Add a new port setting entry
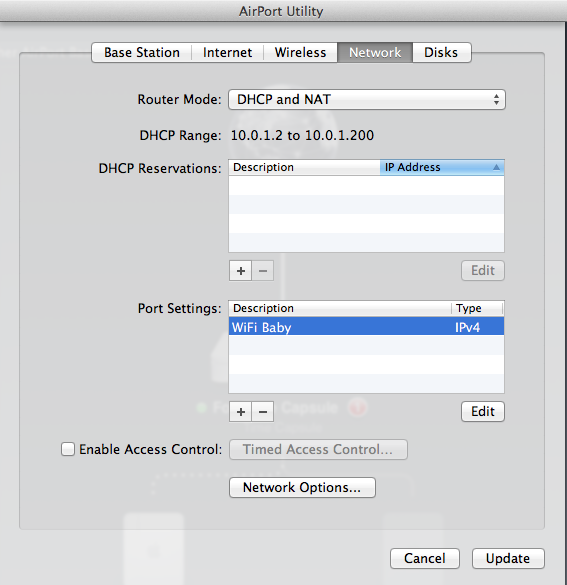Viewport: 567px width, 585px height. 241,412
